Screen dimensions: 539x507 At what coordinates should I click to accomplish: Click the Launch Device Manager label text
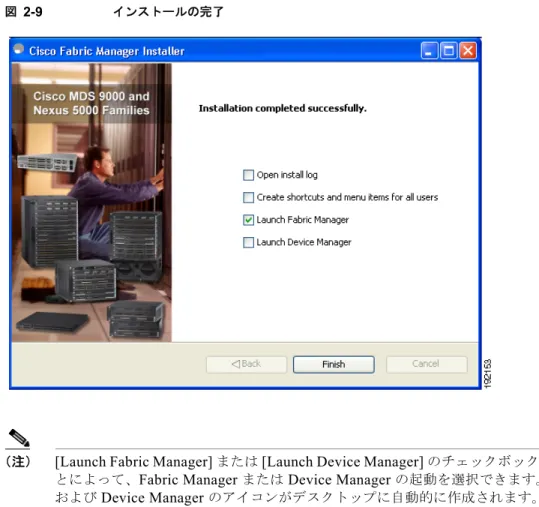tap(304, 242)
